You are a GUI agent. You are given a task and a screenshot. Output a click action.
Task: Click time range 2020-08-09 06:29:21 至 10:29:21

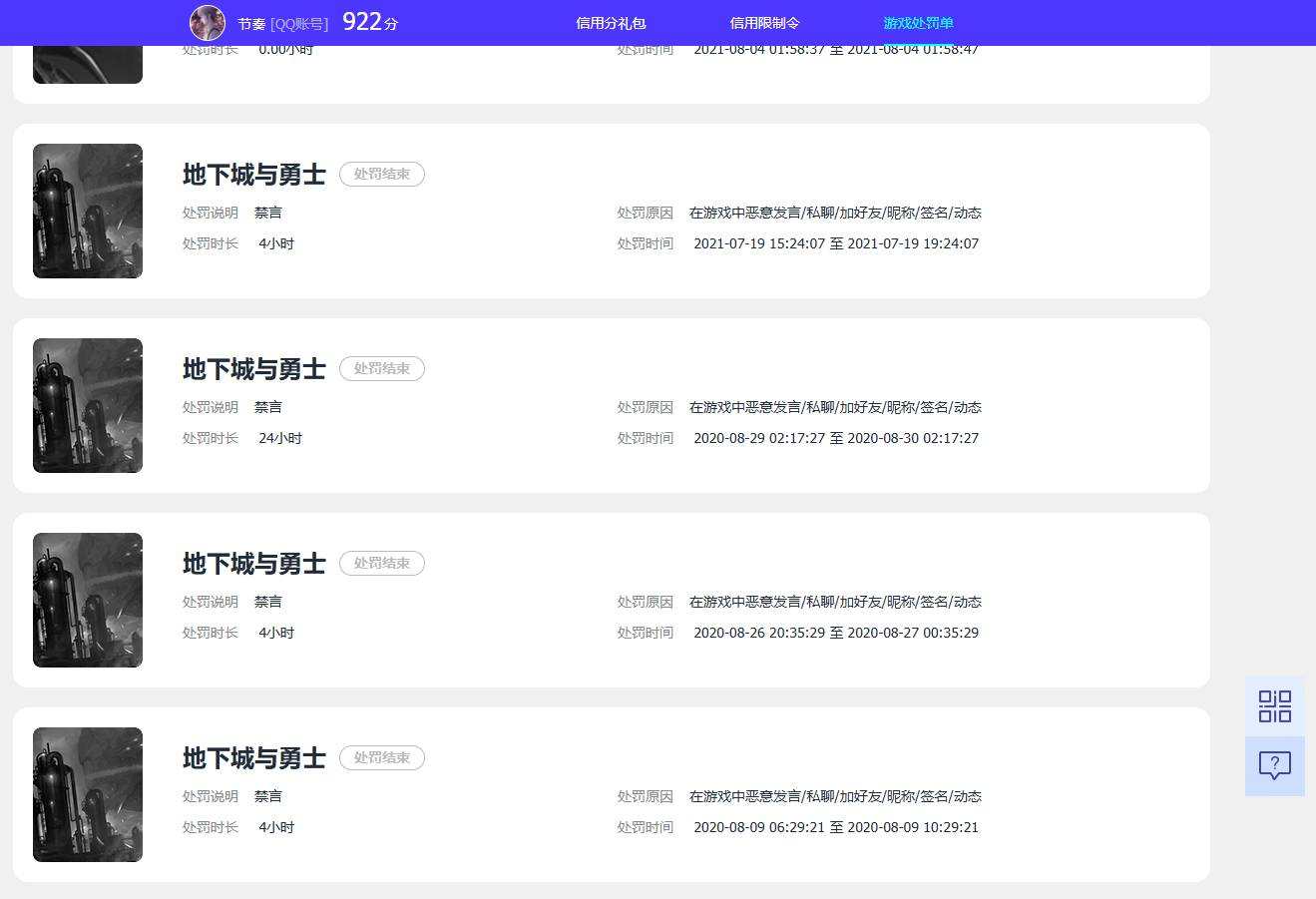pyautogui.click(x=836, y=827)
